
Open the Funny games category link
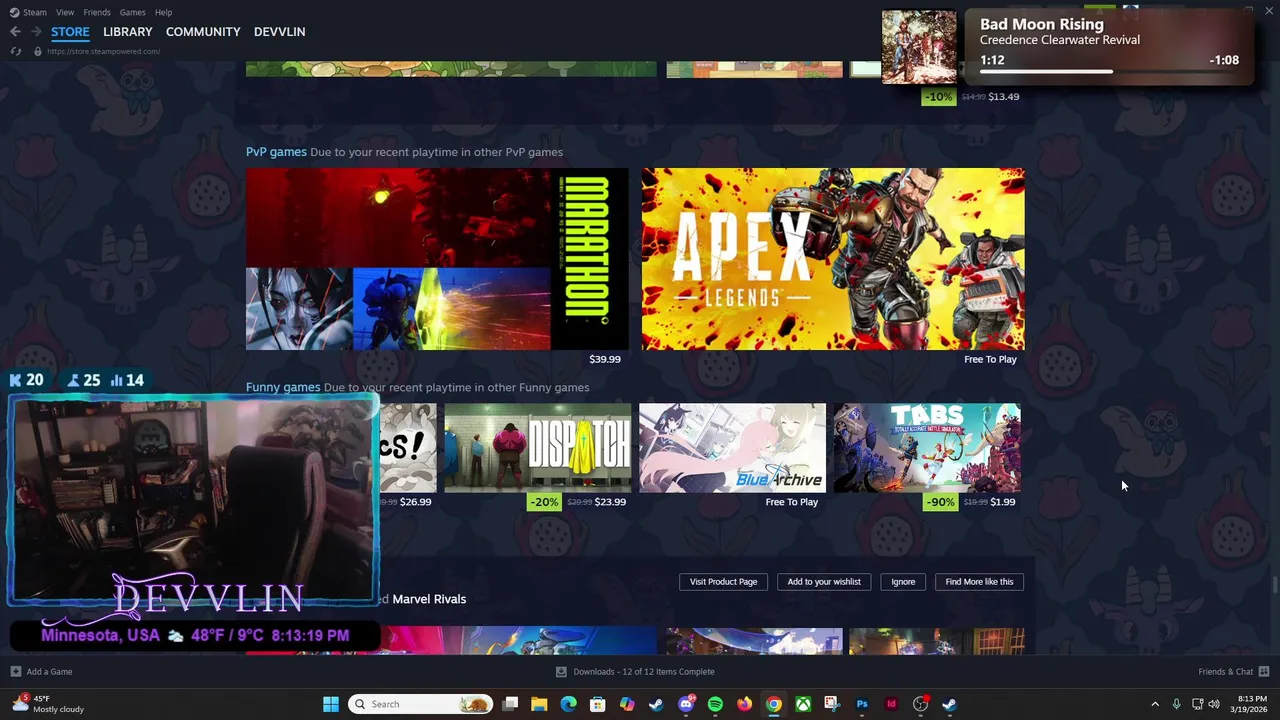283,387
